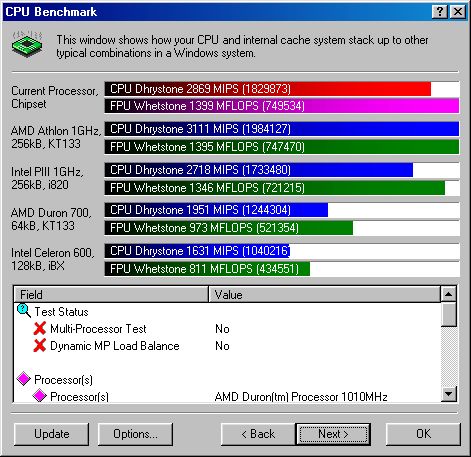Click the FPU Whetstone 973 MFLOPS bar
This screenshot has height=457, width=471.
229,228
